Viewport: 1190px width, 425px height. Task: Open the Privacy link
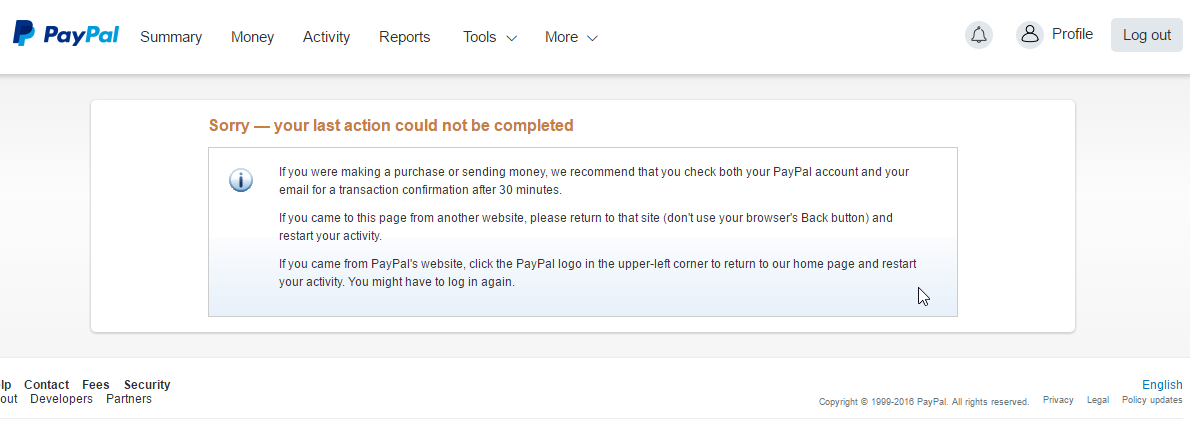pos(1058,400)
